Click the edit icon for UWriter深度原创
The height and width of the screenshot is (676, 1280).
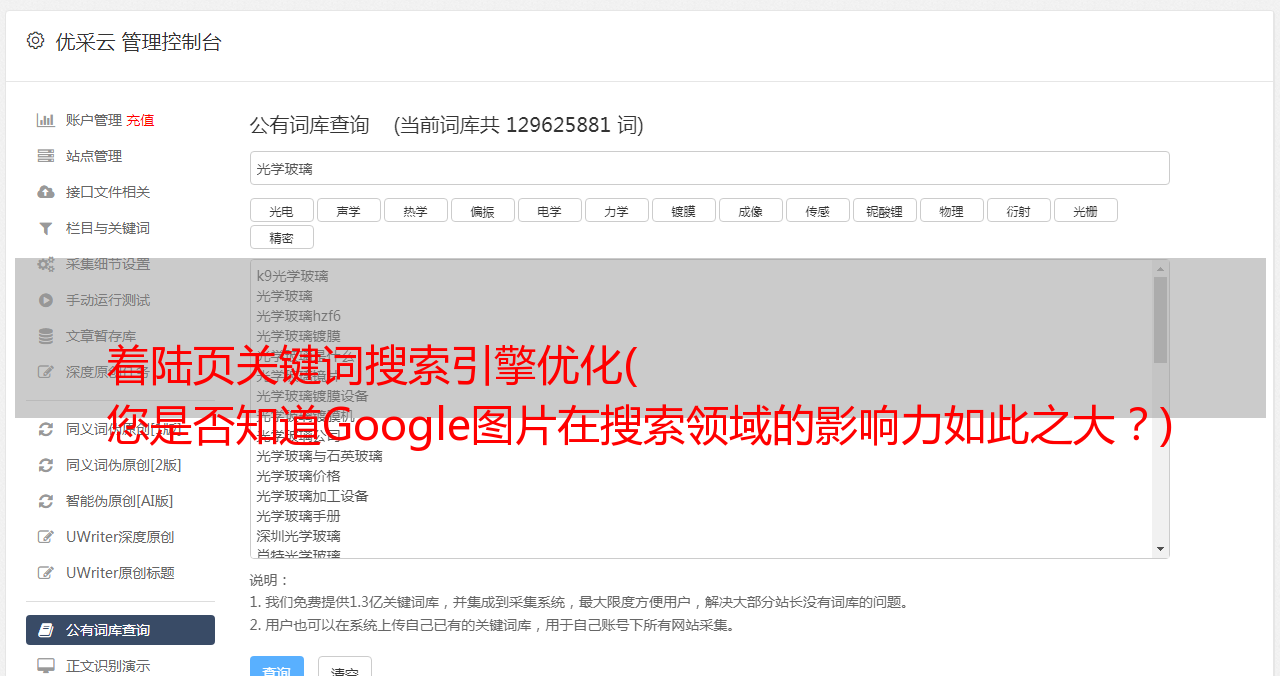pos(45,537)
